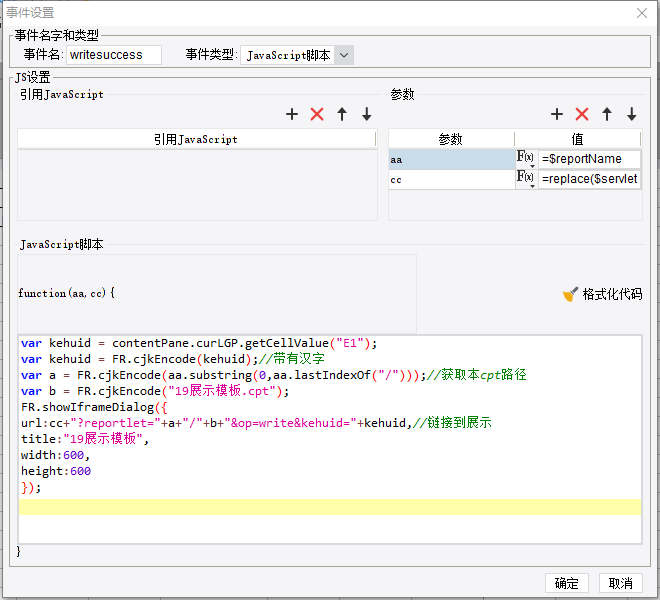Delete the selected referenced JavaScript entry
Viewport: 660px width, 600px height.
(317, 115)
